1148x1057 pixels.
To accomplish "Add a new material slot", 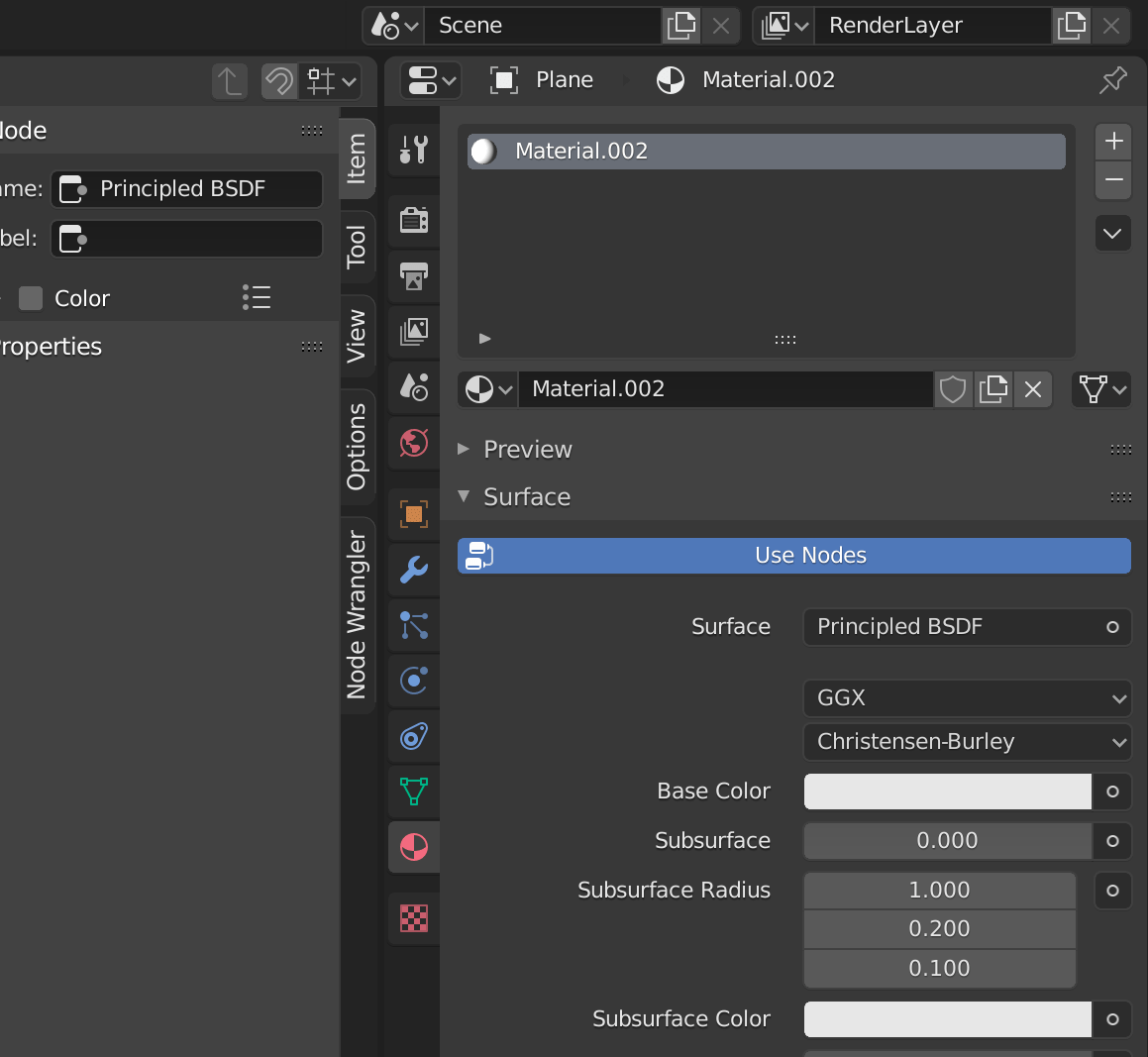I will pyautogui.click(x=1112, y=142).
